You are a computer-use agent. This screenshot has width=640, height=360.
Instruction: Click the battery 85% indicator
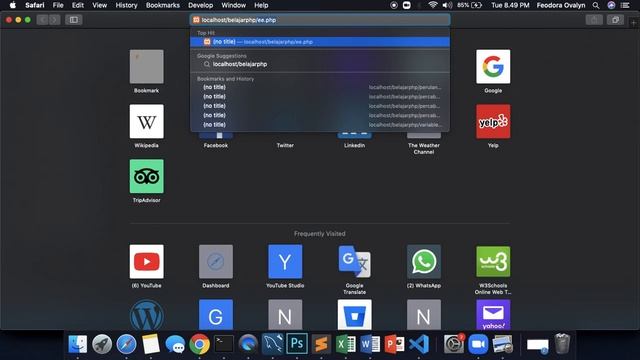click(x=469, y=5)
